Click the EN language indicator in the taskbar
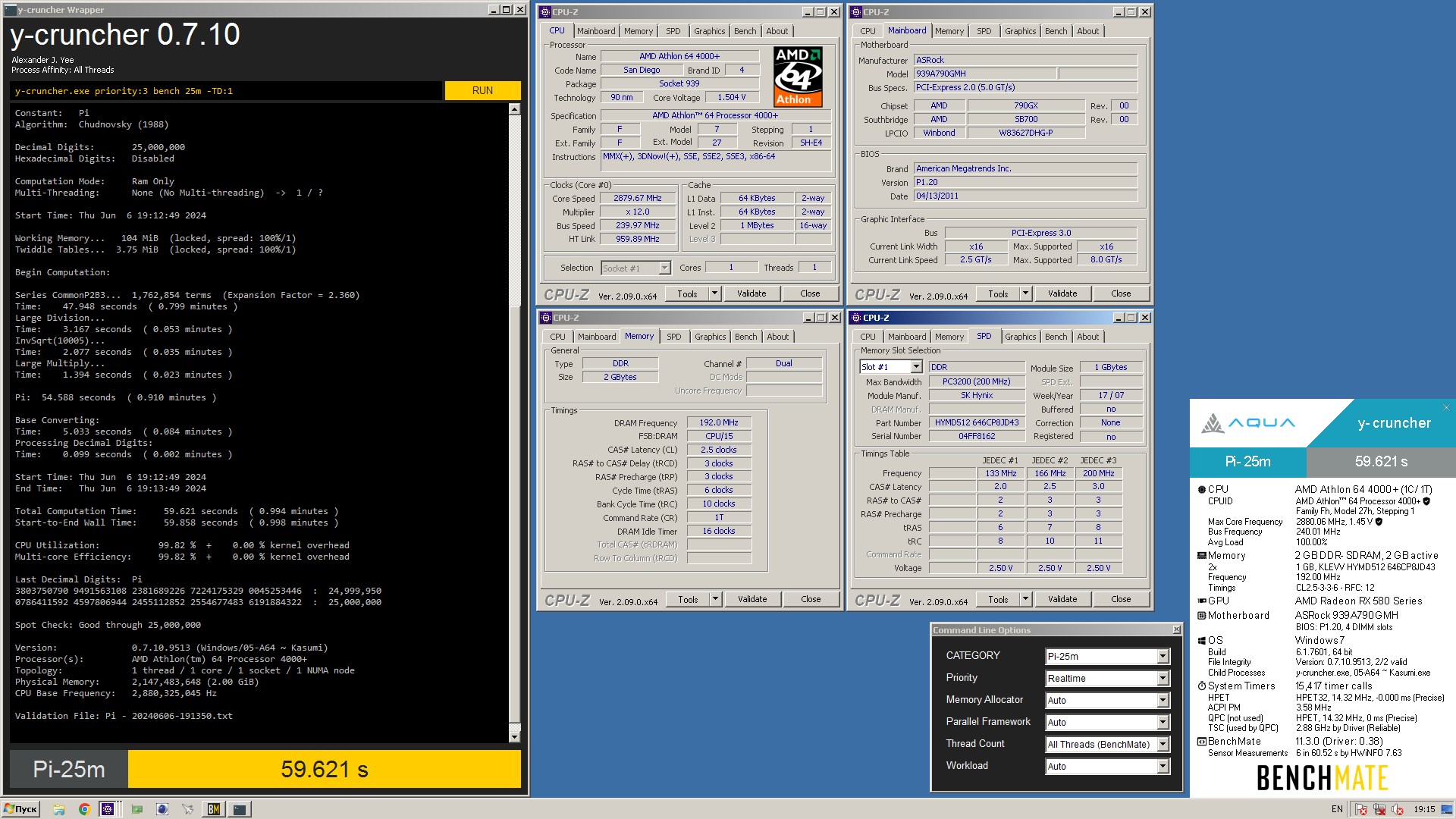This screenshot has width=1456, height=819. tap(1337, 809)
